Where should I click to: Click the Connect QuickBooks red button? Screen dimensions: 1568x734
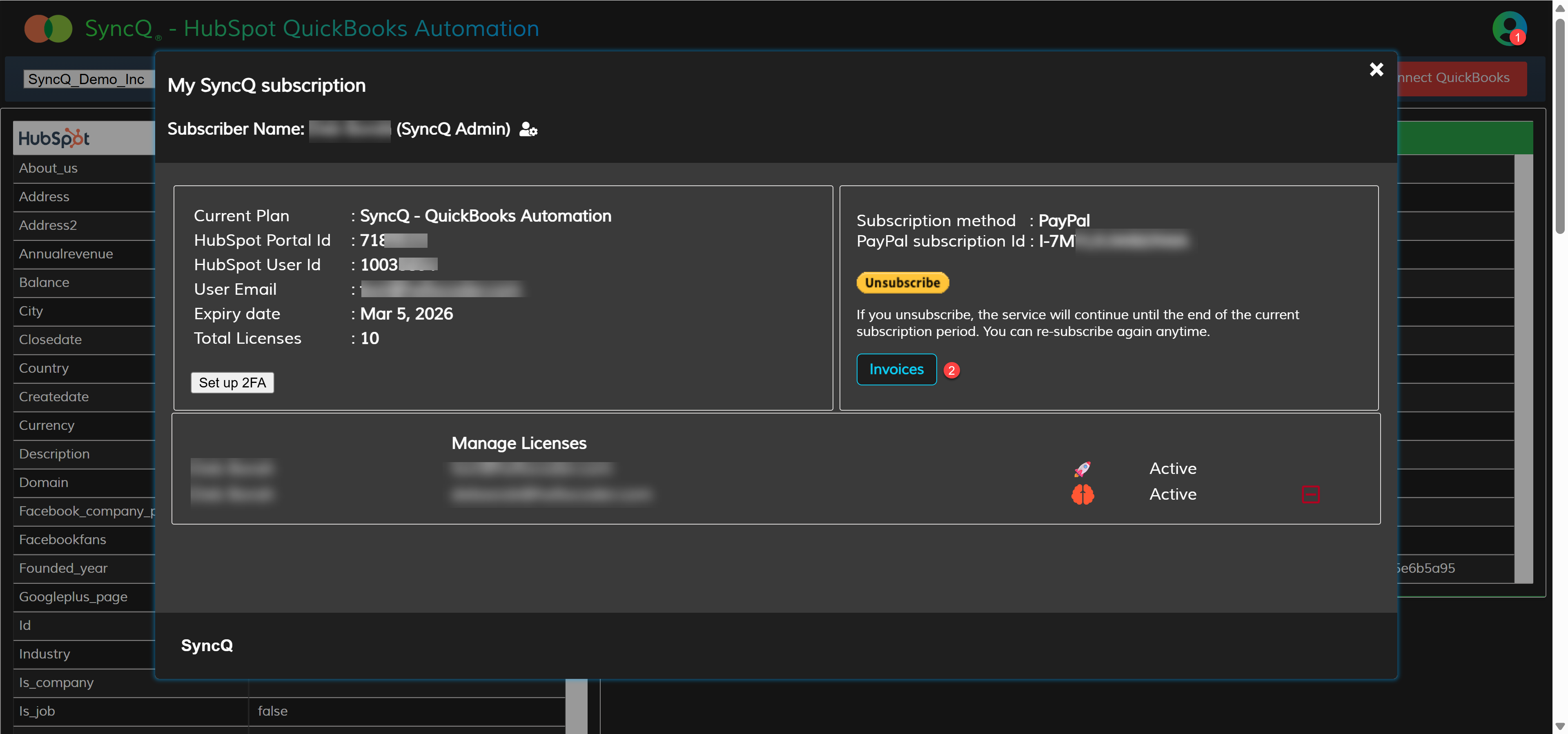point(1461,78)
